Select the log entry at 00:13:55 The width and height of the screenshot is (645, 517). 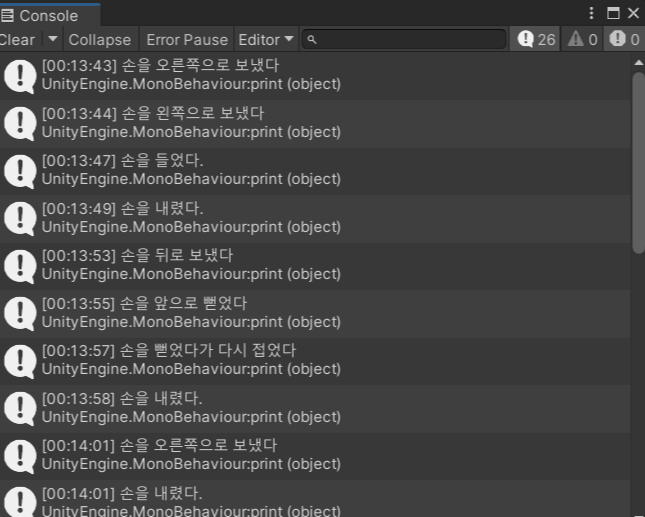coord(315,313)
